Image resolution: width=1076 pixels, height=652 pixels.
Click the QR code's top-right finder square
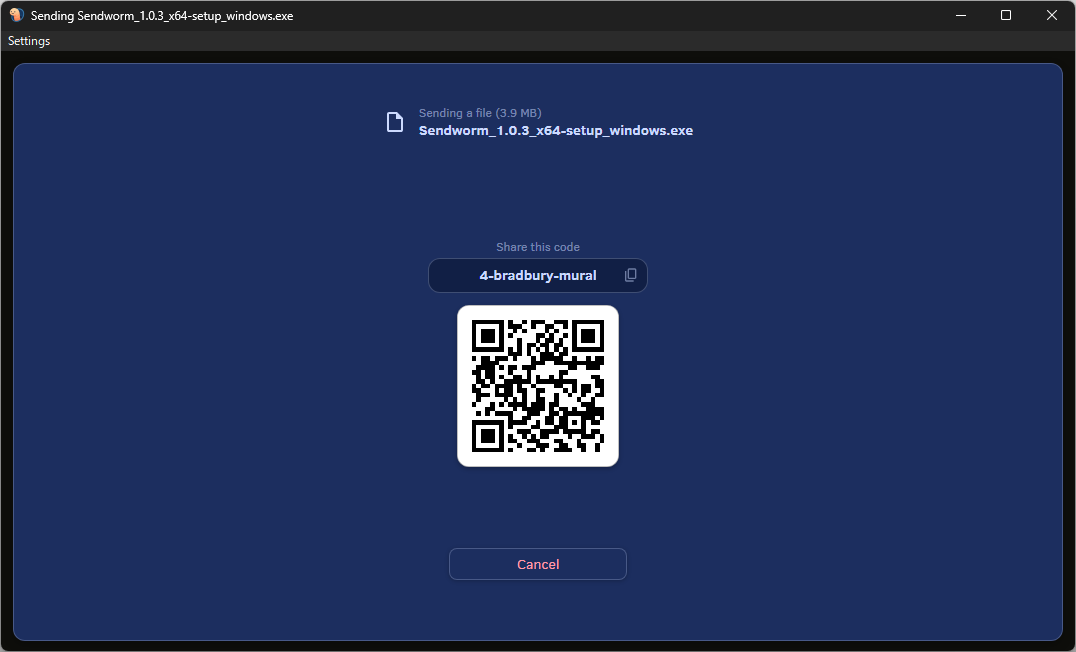click(588, 335)
